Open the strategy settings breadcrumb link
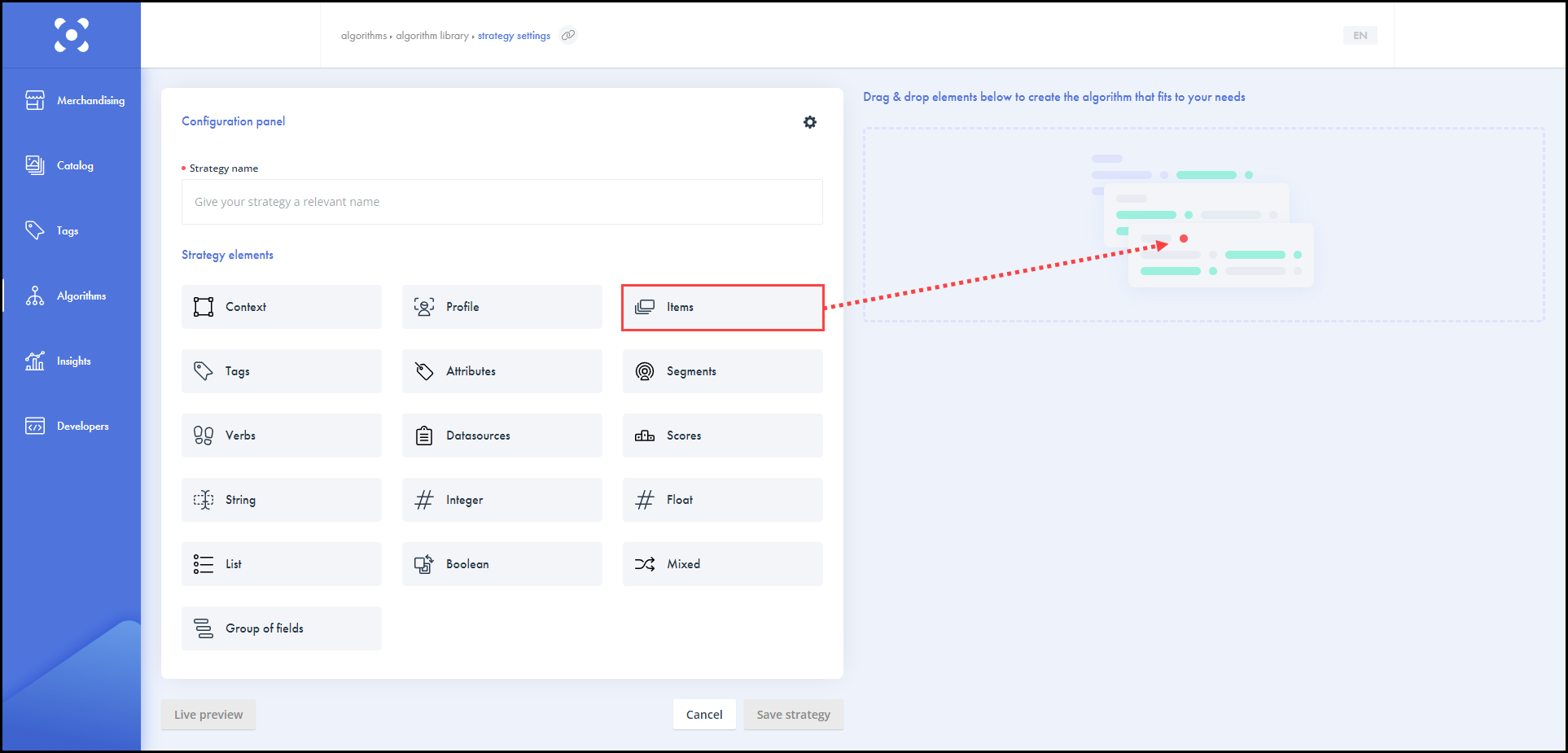 pos(514,36)
